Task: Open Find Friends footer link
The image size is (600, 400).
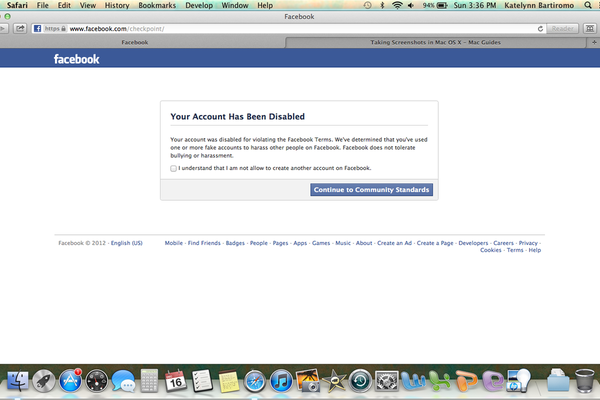Action: click(x=204, y=243)
